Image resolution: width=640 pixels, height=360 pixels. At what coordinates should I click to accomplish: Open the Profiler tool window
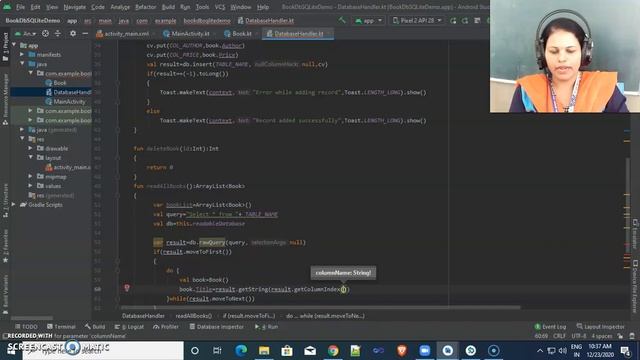[166, 327]
